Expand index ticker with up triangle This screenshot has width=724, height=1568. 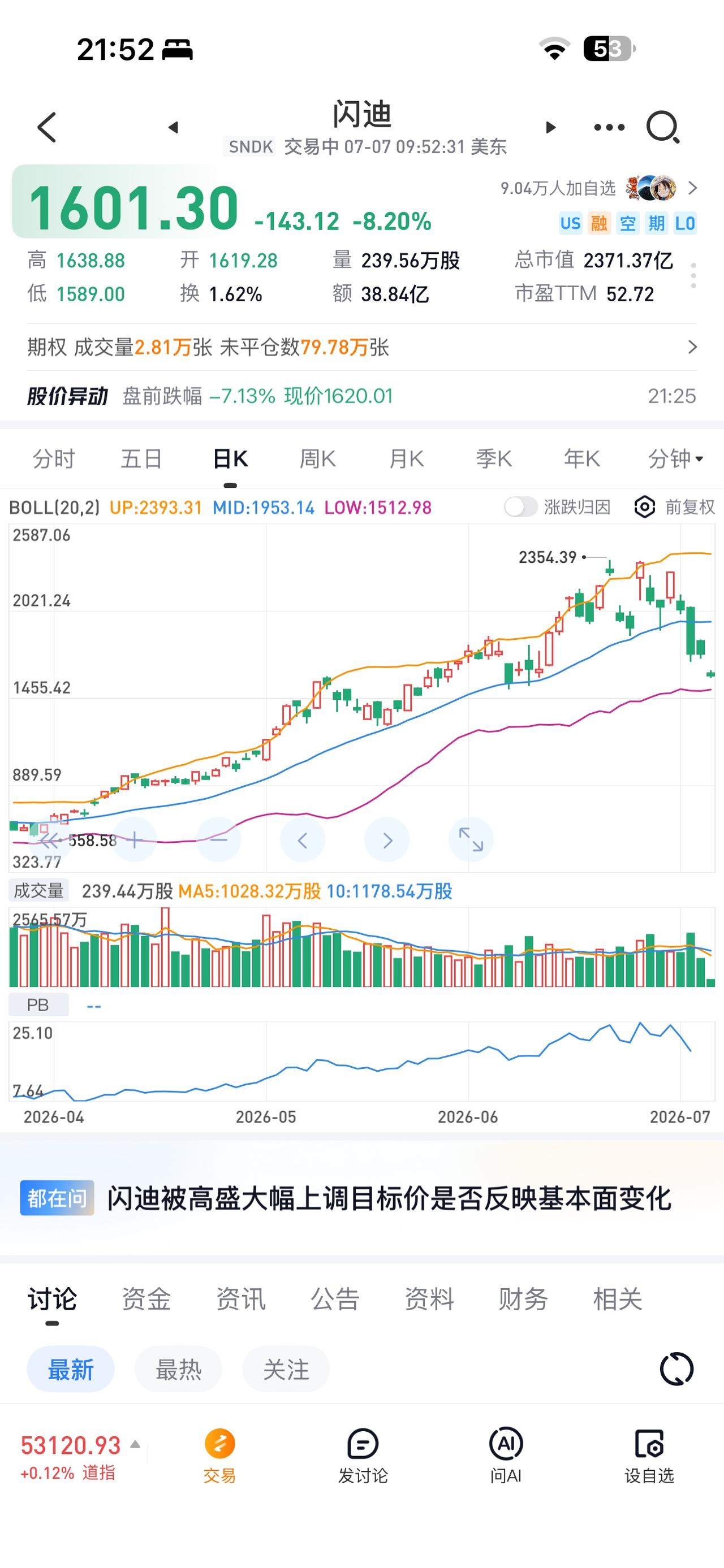[x=136, y=1444]
